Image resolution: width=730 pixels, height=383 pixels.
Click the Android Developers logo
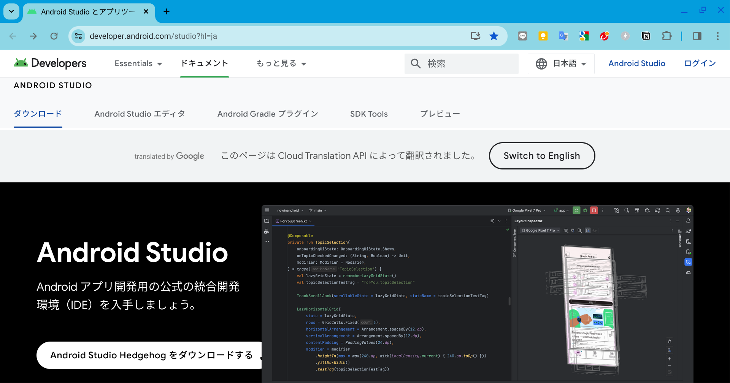pyautogui.click(x=50, y=63)
